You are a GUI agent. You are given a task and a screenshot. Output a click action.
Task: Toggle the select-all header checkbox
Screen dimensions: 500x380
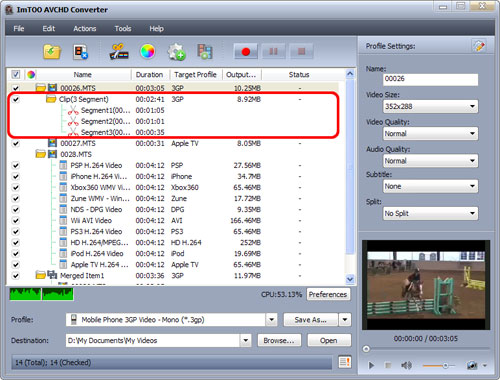pos(16,74)
